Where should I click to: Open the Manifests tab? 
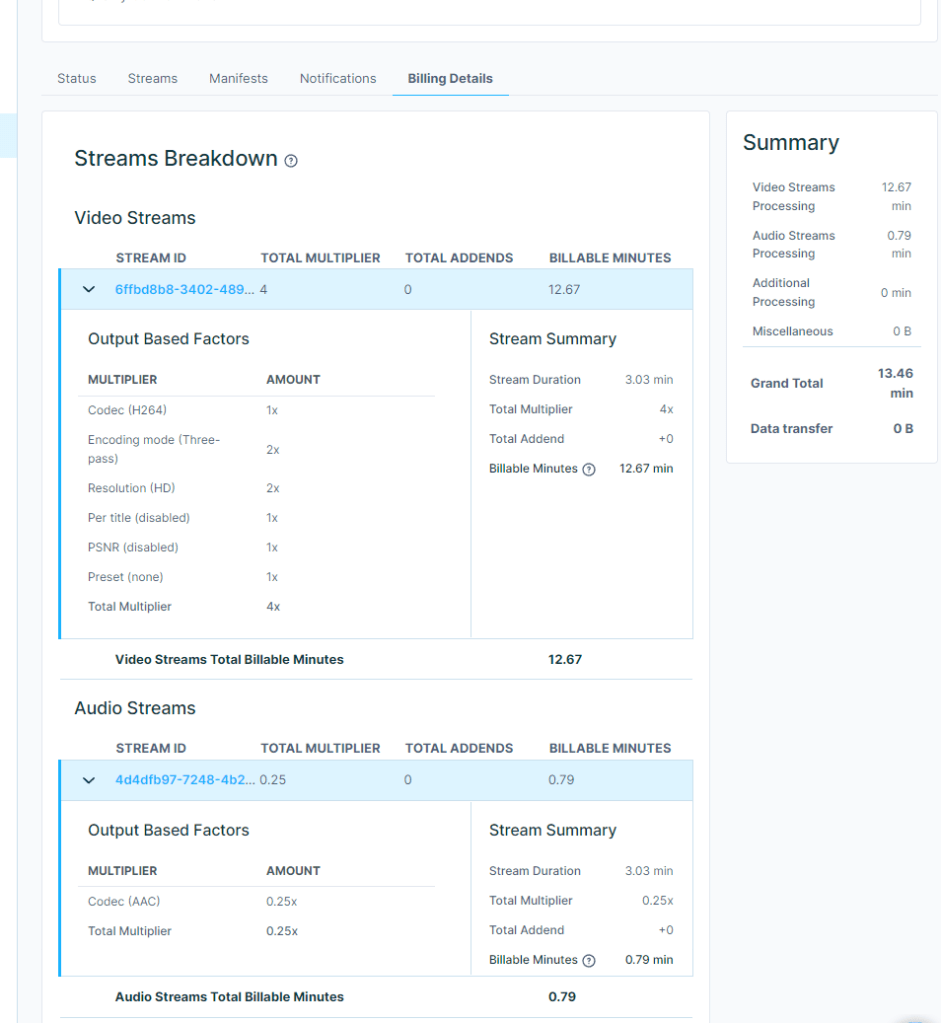(238, 78)
